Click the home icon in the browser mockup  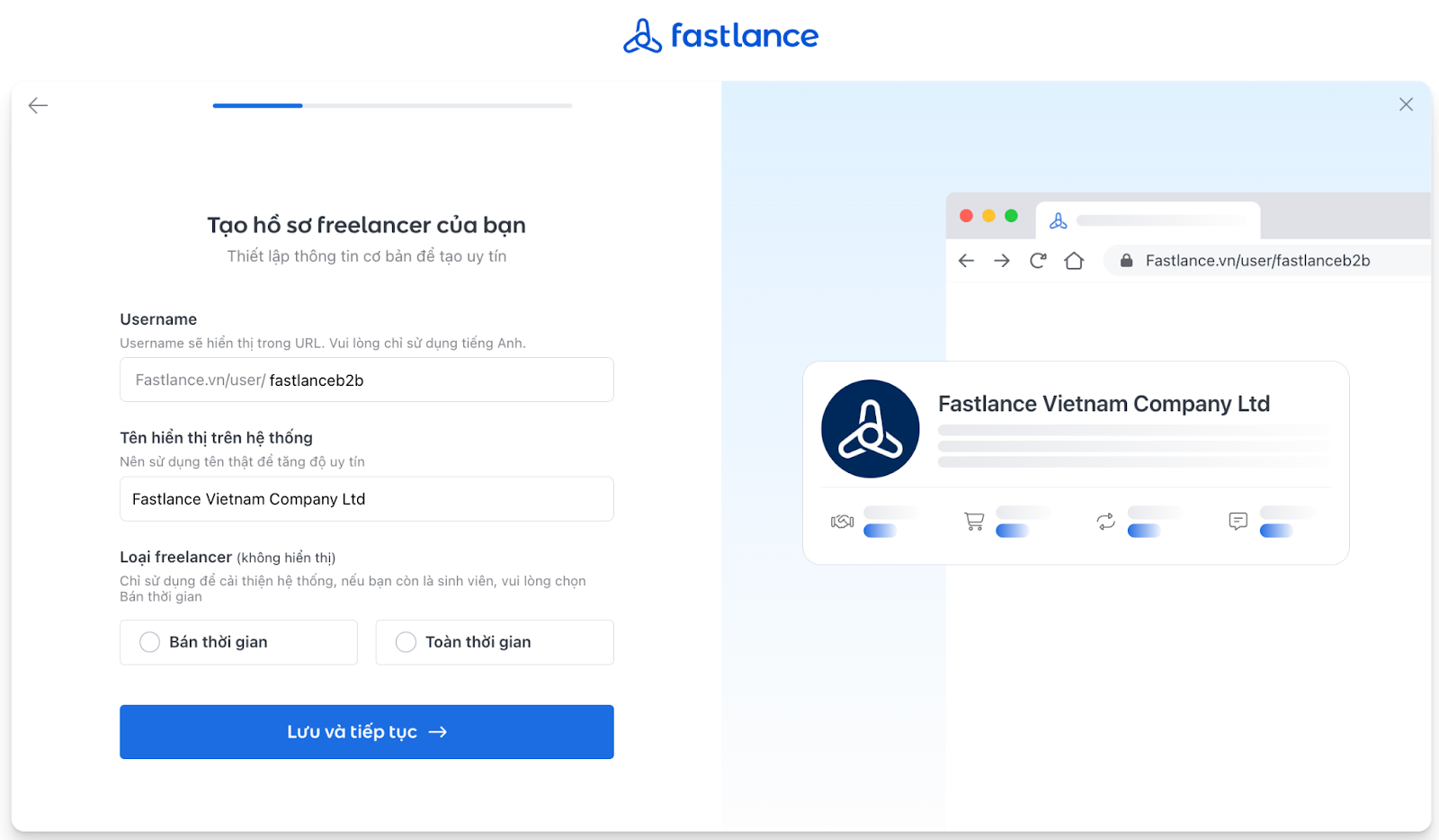pyautogui.click(x=1074, y=260)
